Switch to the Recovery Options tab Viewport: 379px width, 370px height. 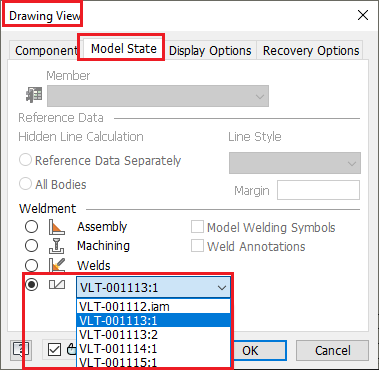pyautogui.click(x=311, y=51)
